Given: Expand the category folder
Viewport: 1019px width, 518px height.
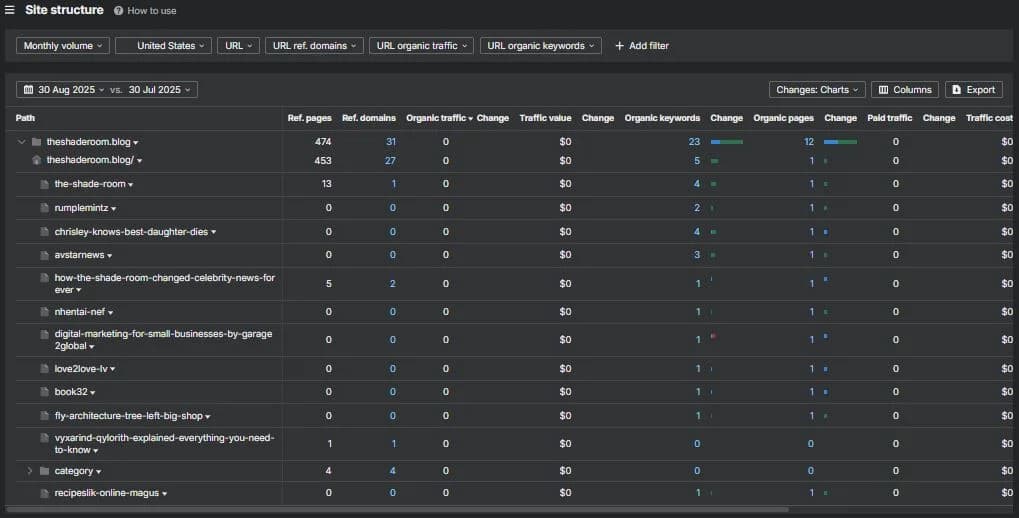Looking at the screenshot, I should (x=29, y=471).
